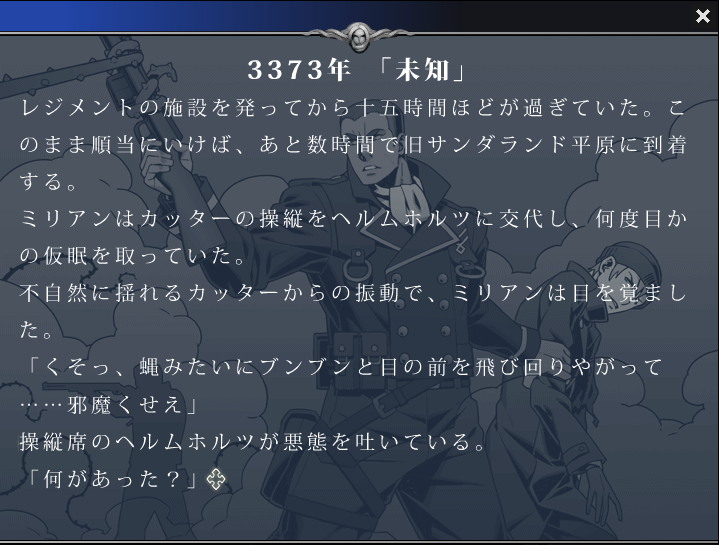Click the chapter title 3373年「未知」

point(357,70)
